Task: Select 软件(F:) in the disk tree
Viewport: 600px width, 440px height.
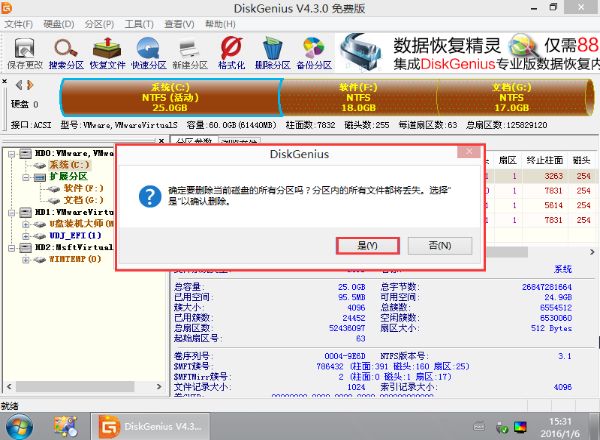Action: pos(83,188)
